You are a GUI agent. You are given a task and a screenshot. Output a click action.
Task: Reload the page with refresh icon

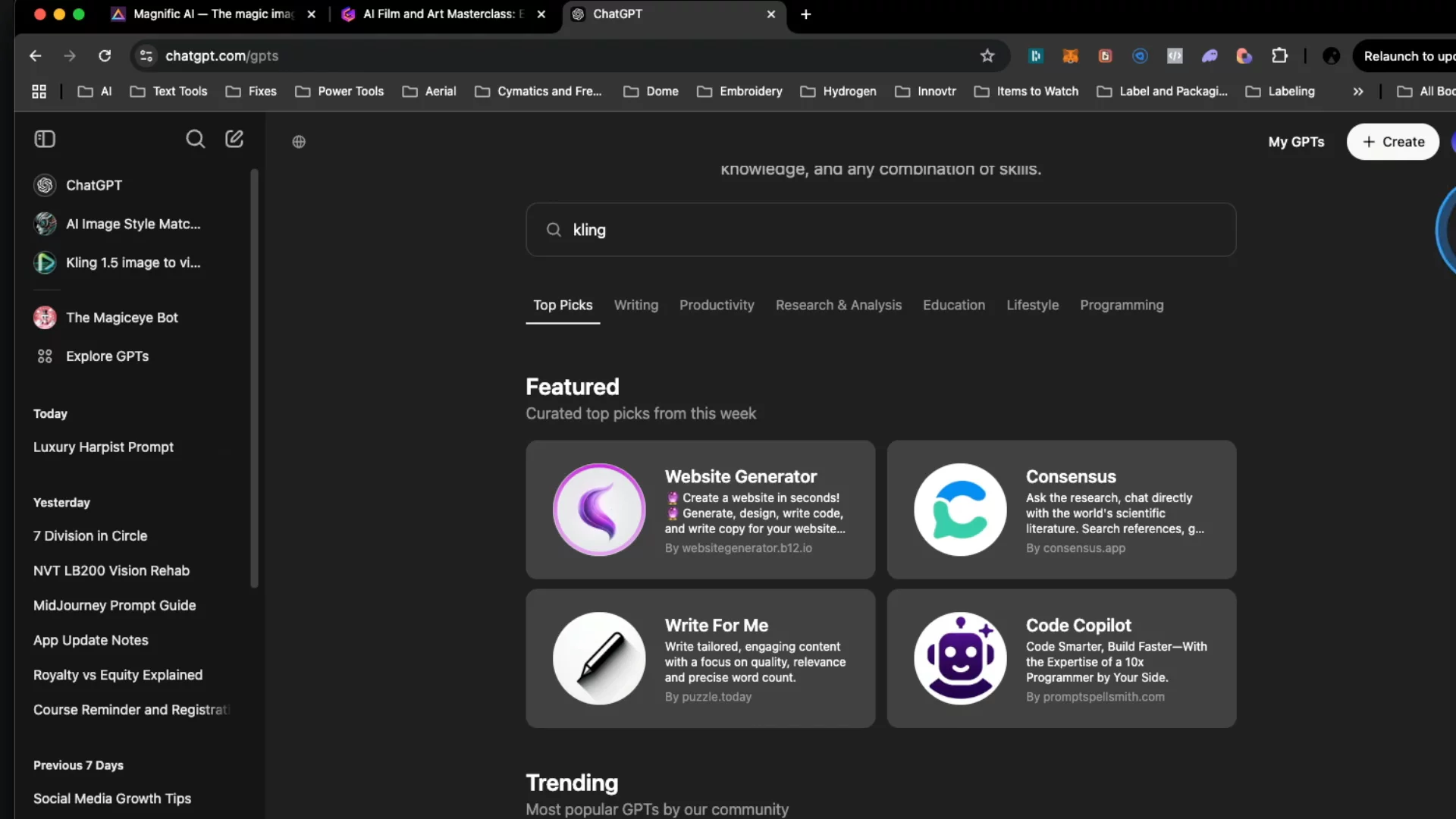click(x=105, y=56)
